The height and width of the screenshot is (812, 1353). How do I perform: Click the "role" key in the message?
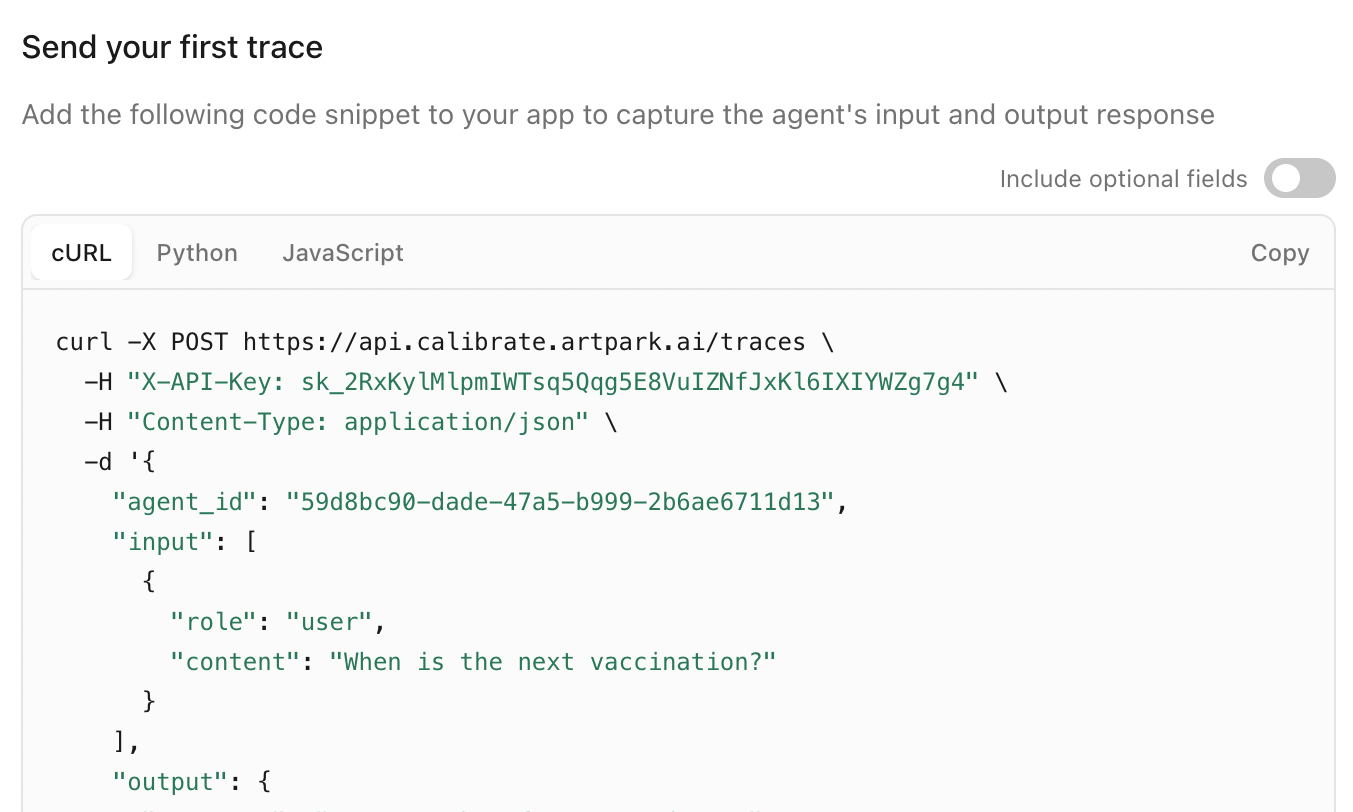pyautogui.click(x=214, y=622)
